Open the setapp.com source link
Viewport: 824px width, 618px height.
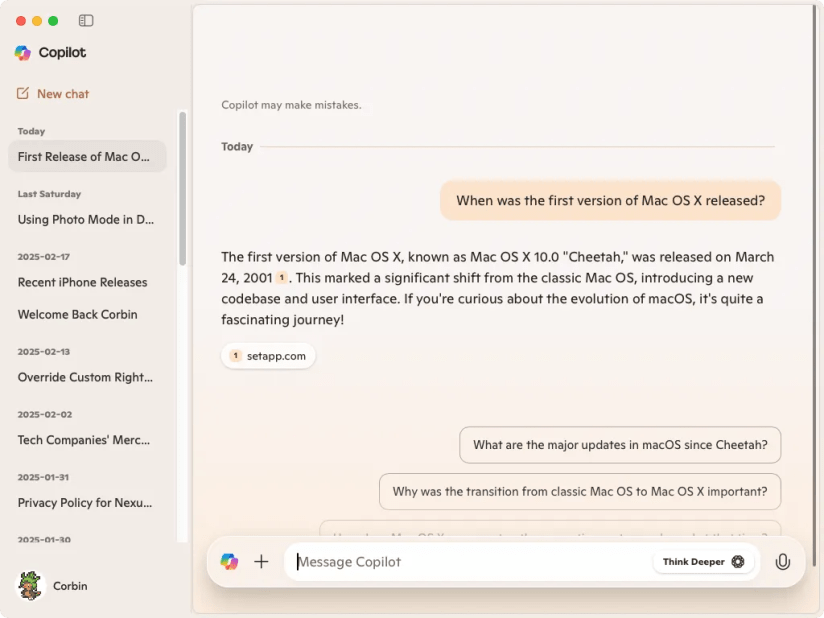coord(268,356)
